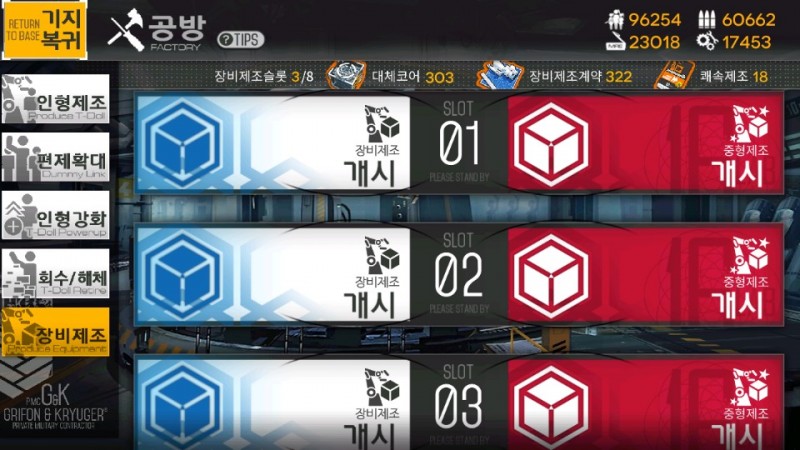Go to T-Doll Retire tab
800x450 pixels.
[x=56, y=273]
